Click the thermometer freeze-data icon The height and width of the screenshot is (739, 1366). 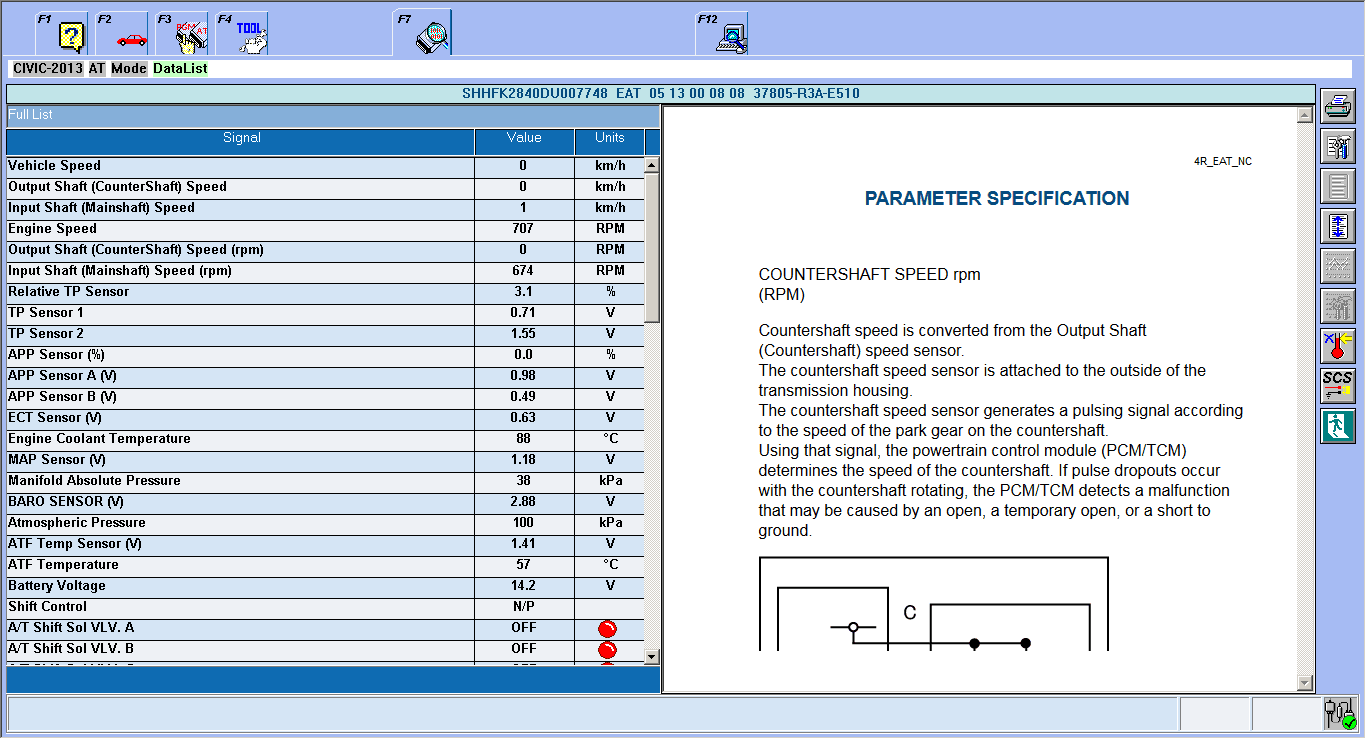(x=1338, y=346)
